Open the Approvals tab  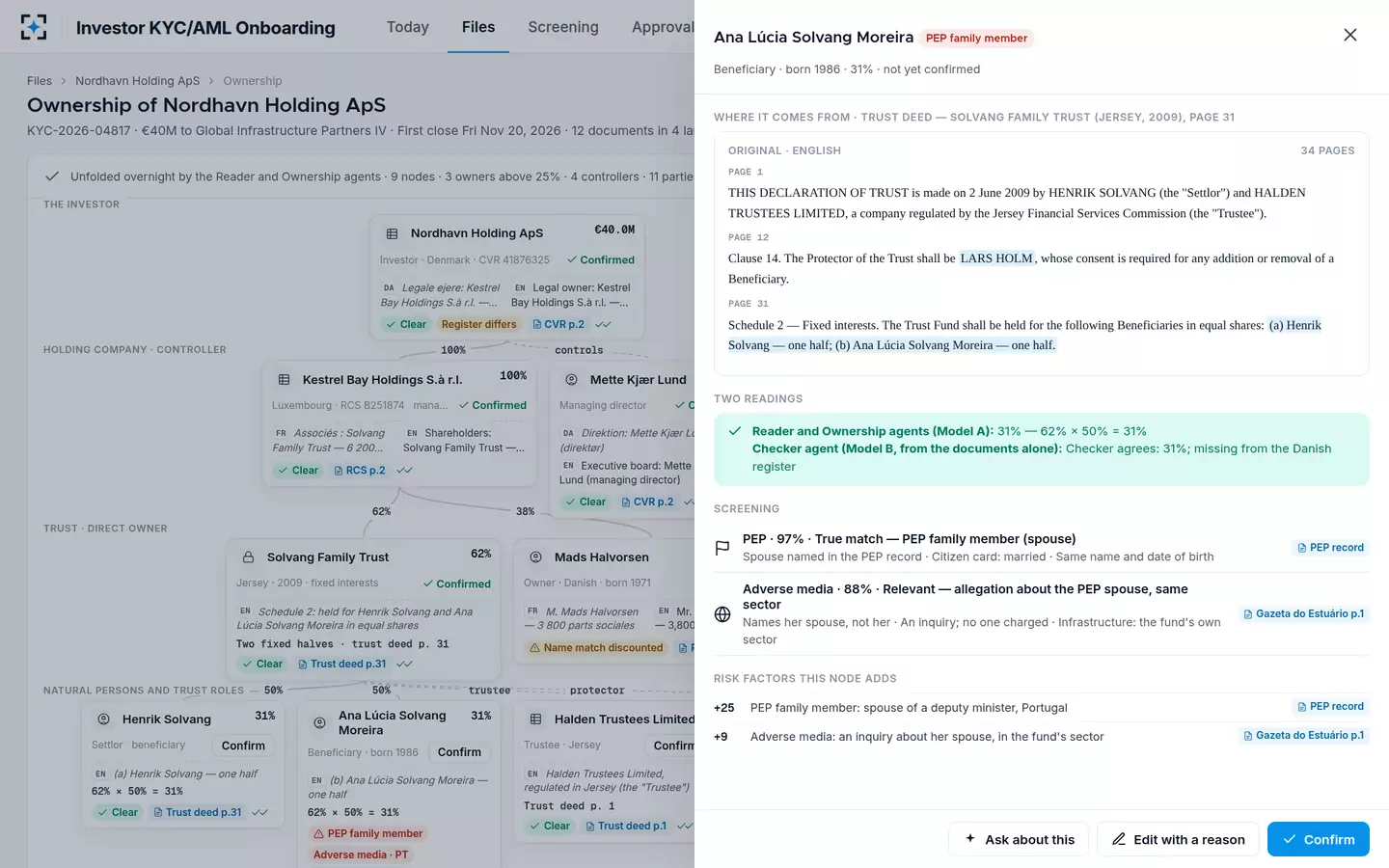[664, 27]
